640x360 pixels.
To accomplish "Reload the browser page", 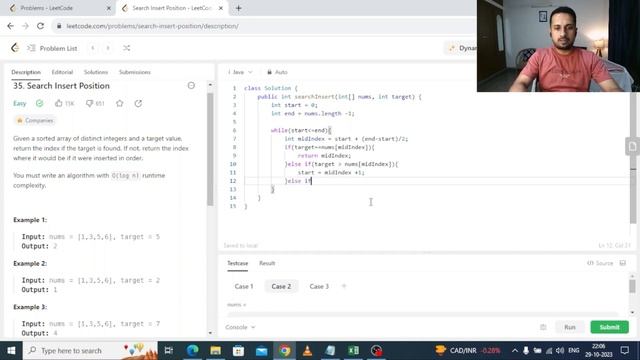I will (40, 26).
